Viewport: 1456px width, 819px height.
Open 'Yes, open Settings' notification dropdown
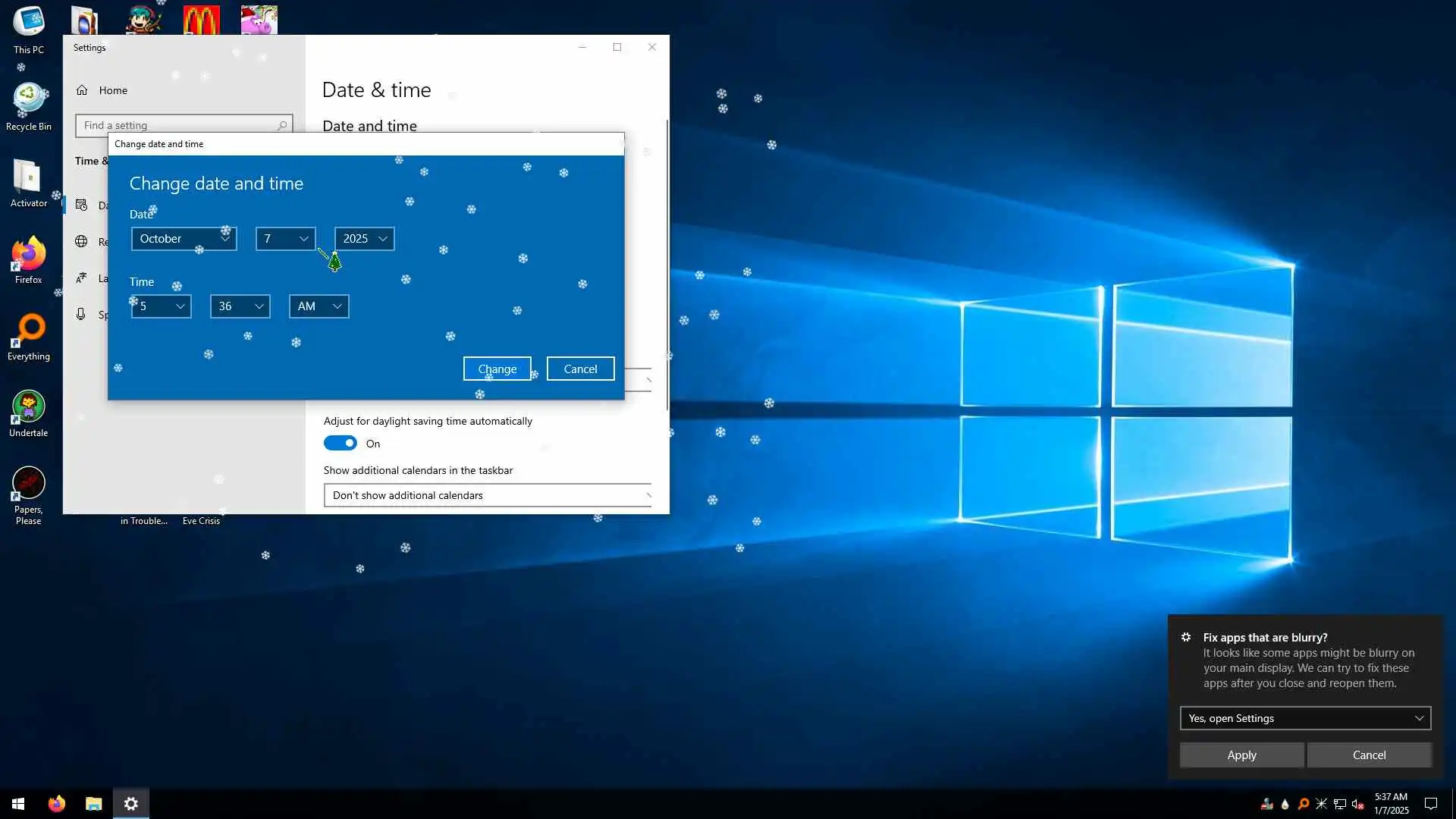(x=1305, y=718)
